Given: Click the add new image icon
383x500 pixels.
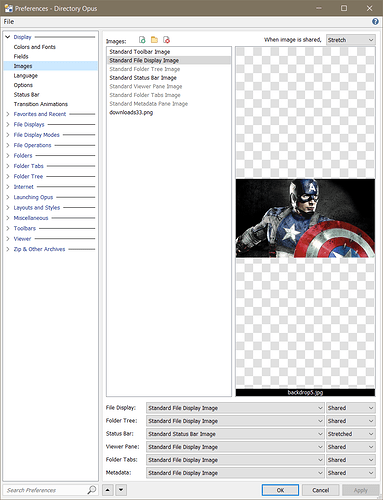Looking at the screenshot, I should point(142,40).
